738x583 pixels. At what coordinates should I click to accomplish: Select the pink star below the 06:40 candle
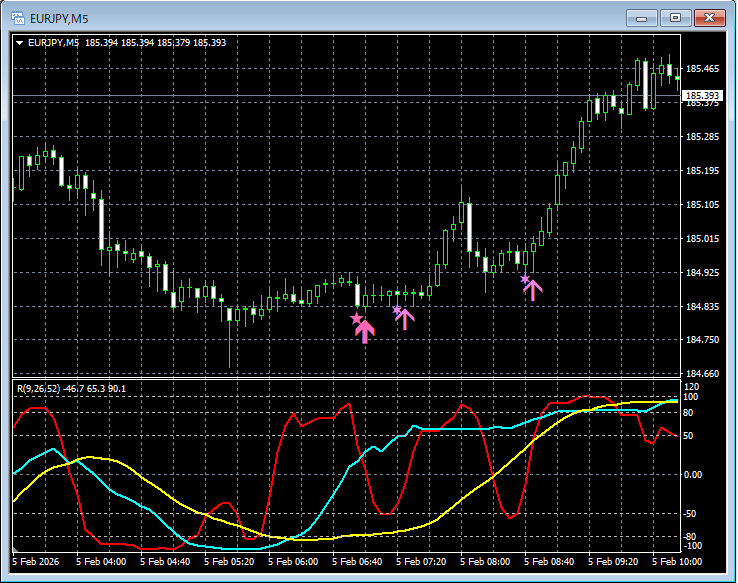pyautogui.click(x=357, y=319)
